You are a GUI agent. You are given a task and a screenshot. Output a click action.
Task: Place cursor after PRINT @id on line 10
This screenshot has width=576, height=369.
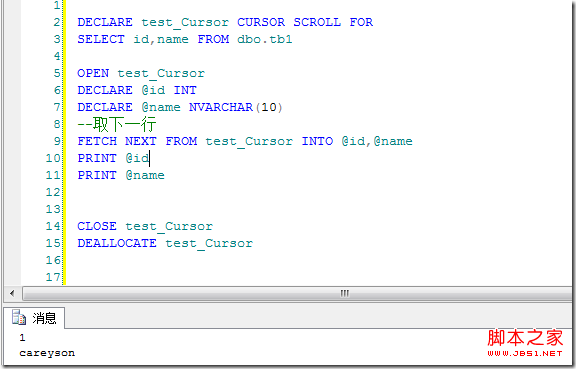pos(150,158)
